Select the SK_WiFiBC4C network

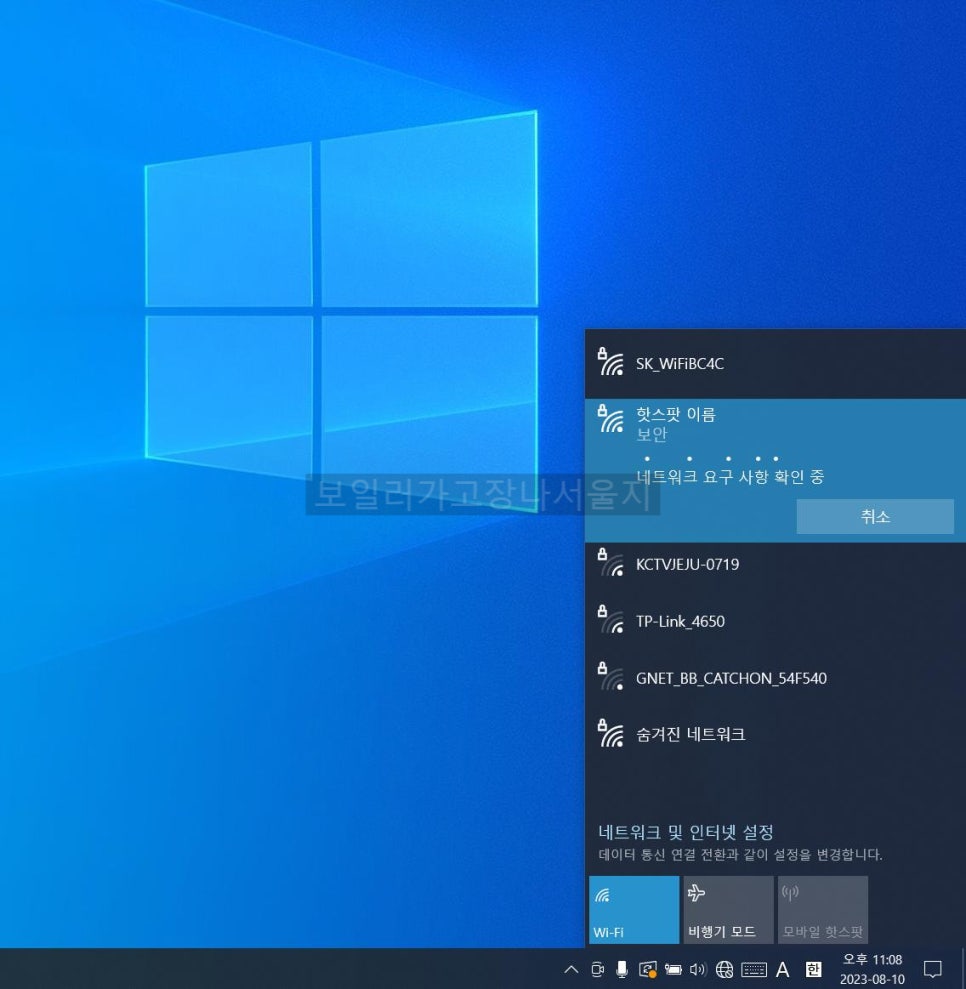point(776,364)
